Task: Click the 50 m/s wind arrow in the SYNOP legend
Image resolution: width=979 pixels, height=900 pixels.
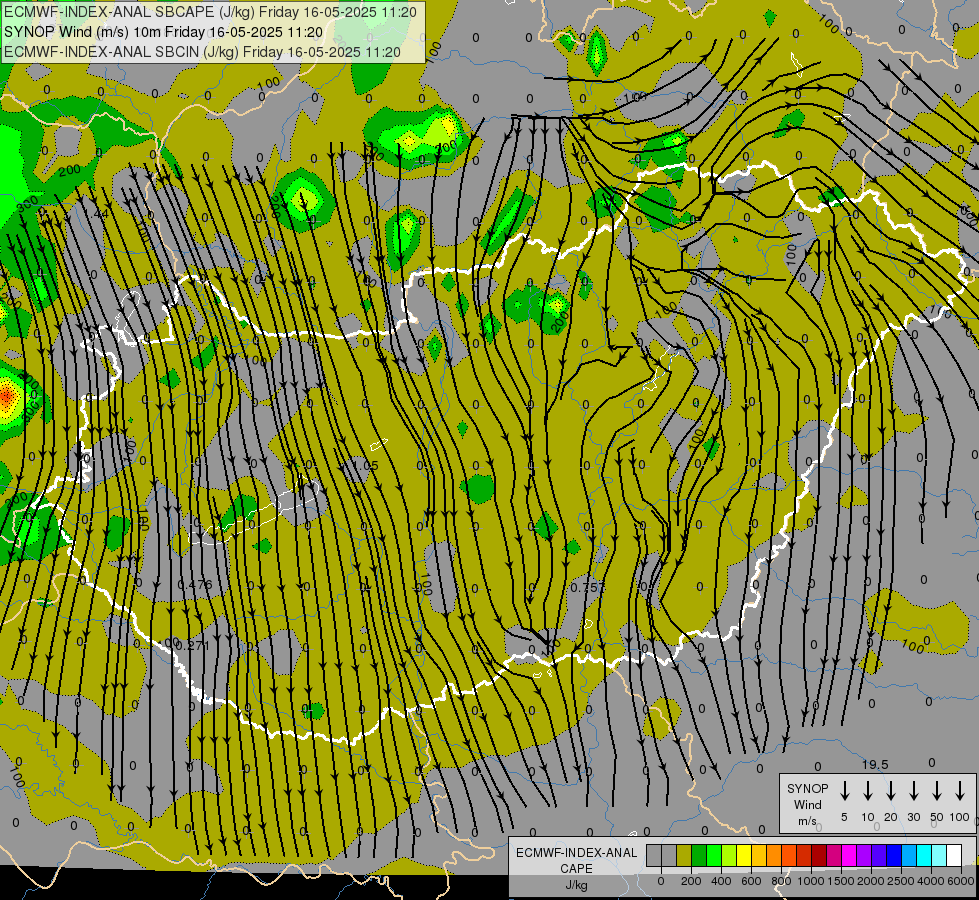Action: tap(937, 791)
